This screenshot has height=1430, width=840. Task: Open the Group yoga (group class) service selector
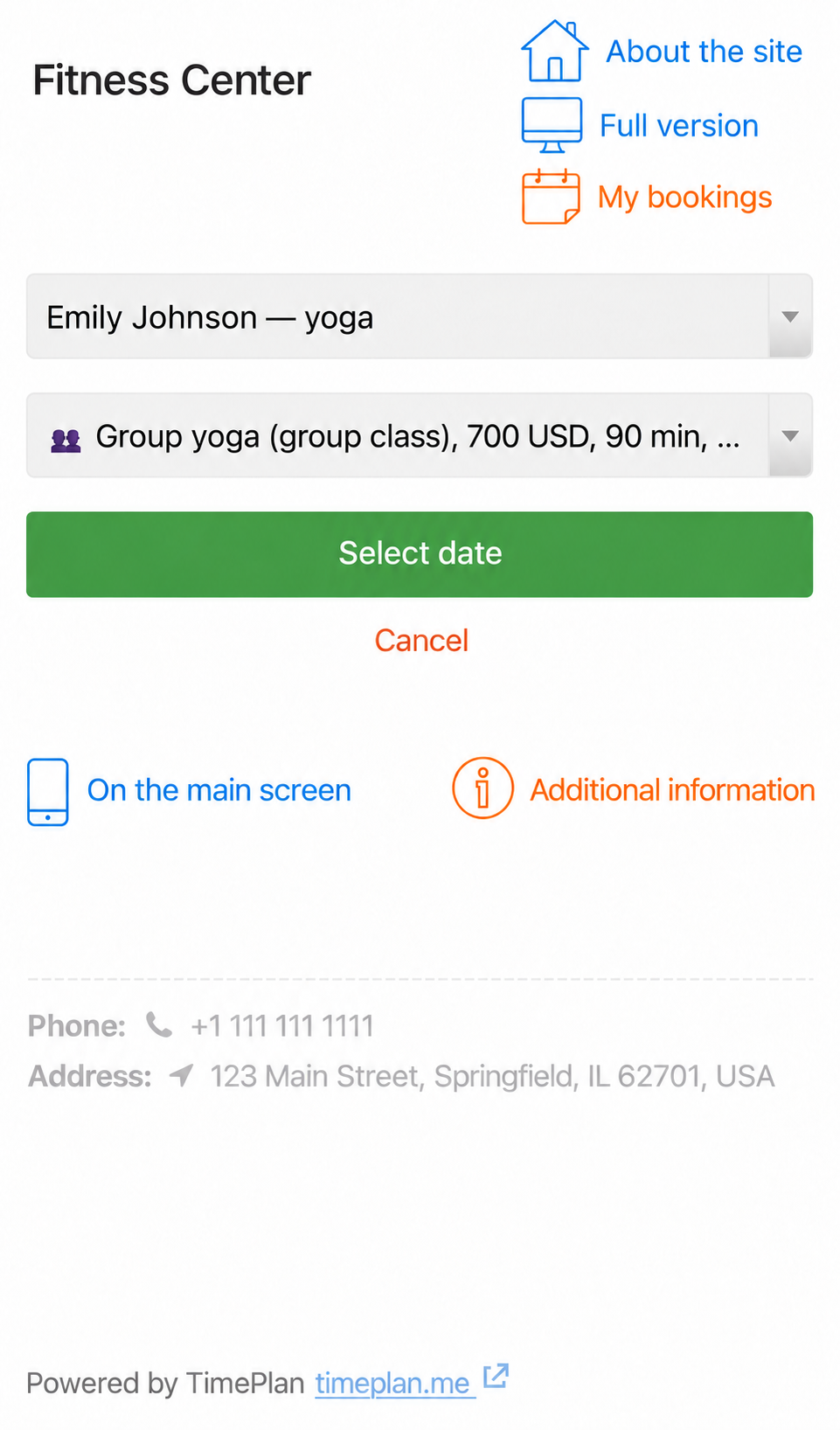tap(420, 435)
